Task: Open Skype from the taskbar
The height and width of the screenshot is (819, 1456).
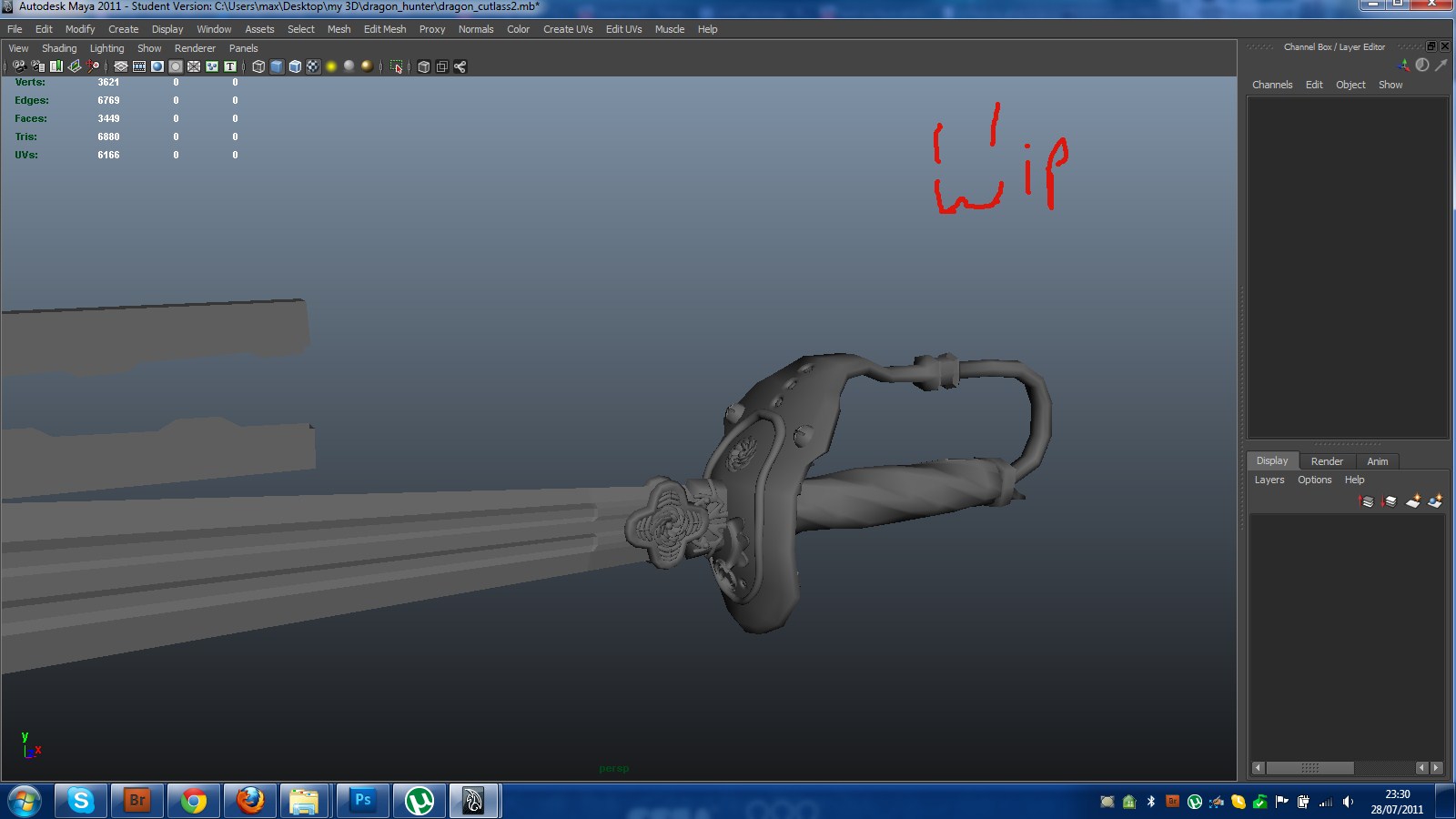Action: click(81, 801)
